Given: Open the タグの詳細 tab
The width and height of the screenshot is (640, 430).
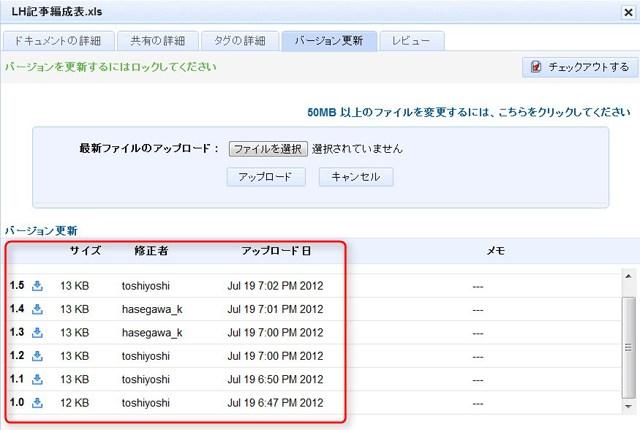Looking at the screenshot, I should [x=240, y=41].
